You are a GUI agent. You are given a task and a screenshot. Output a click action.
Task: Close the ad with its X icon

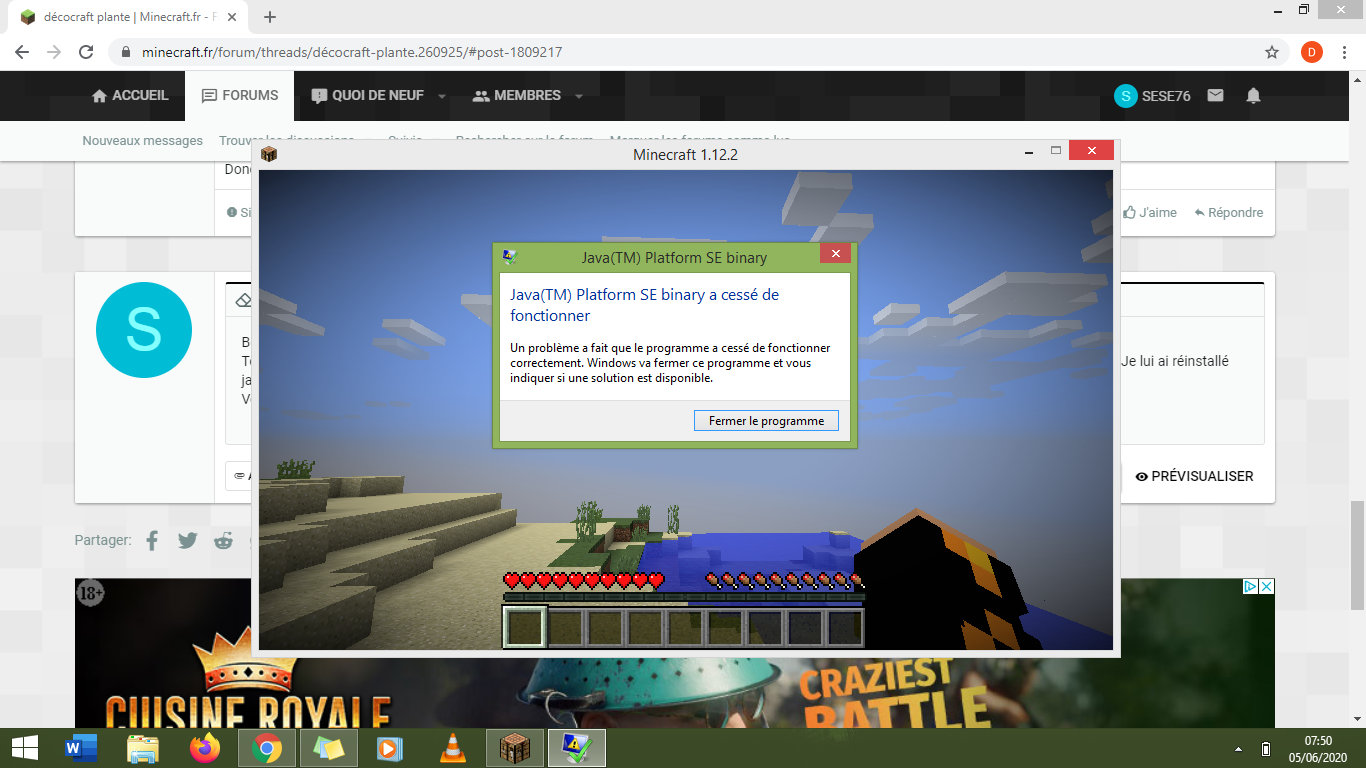click(x=1266, y=587)
